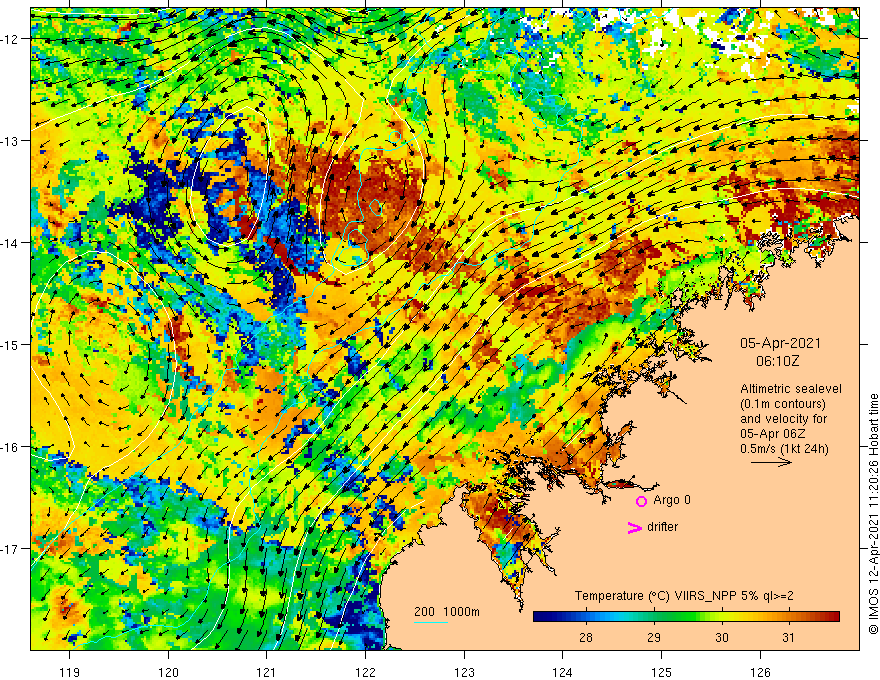
Task: Click the 120 longitude axis label
Action: (x=168, y=672)
